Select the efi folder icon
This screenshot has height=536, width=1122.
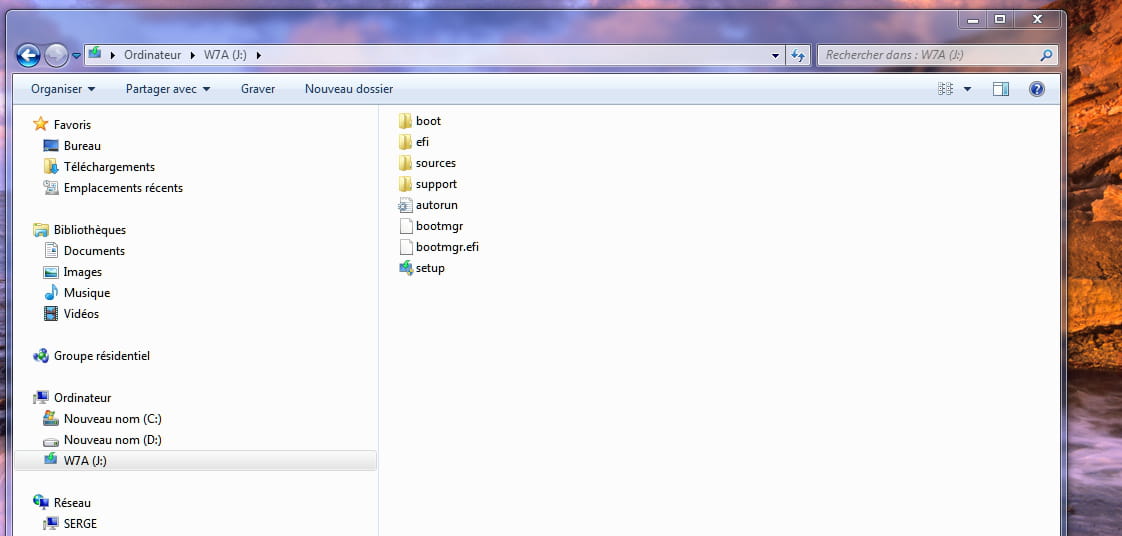tap(406, 142)
